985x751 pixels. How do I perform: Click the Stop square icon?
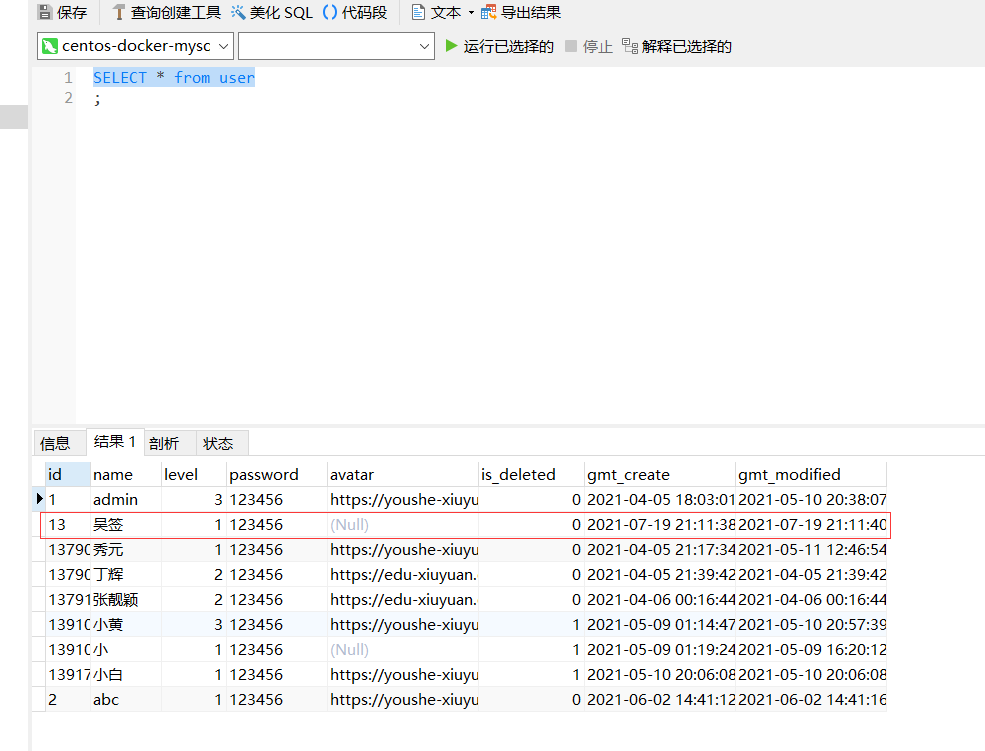point(570,46)
